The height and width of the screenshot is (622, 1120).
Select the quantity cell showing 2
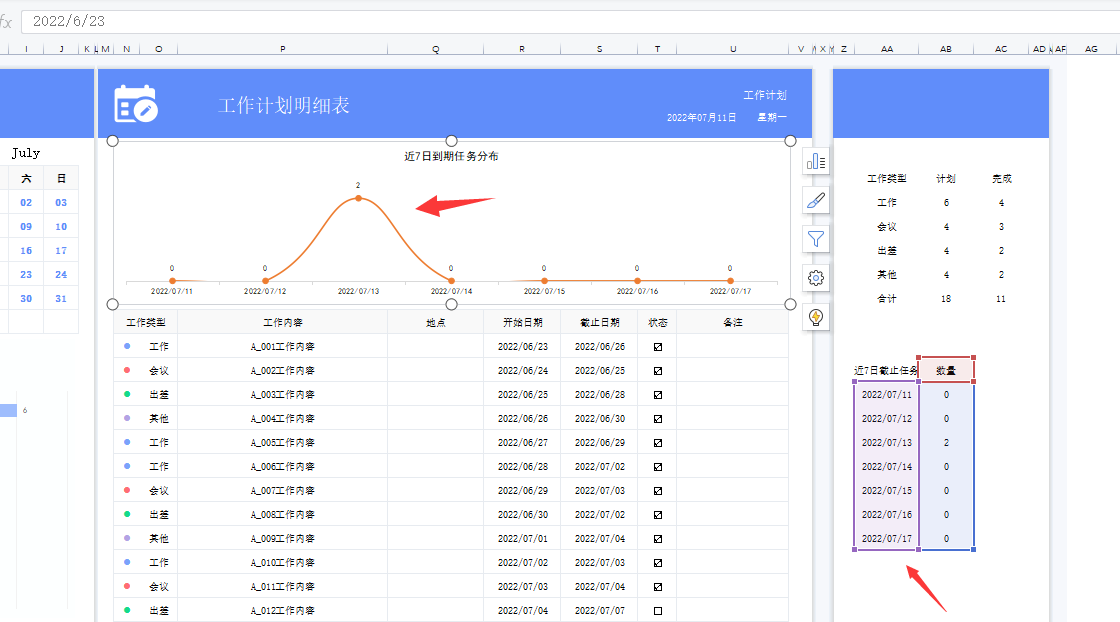pyautogui.click(x=946, y=443)
